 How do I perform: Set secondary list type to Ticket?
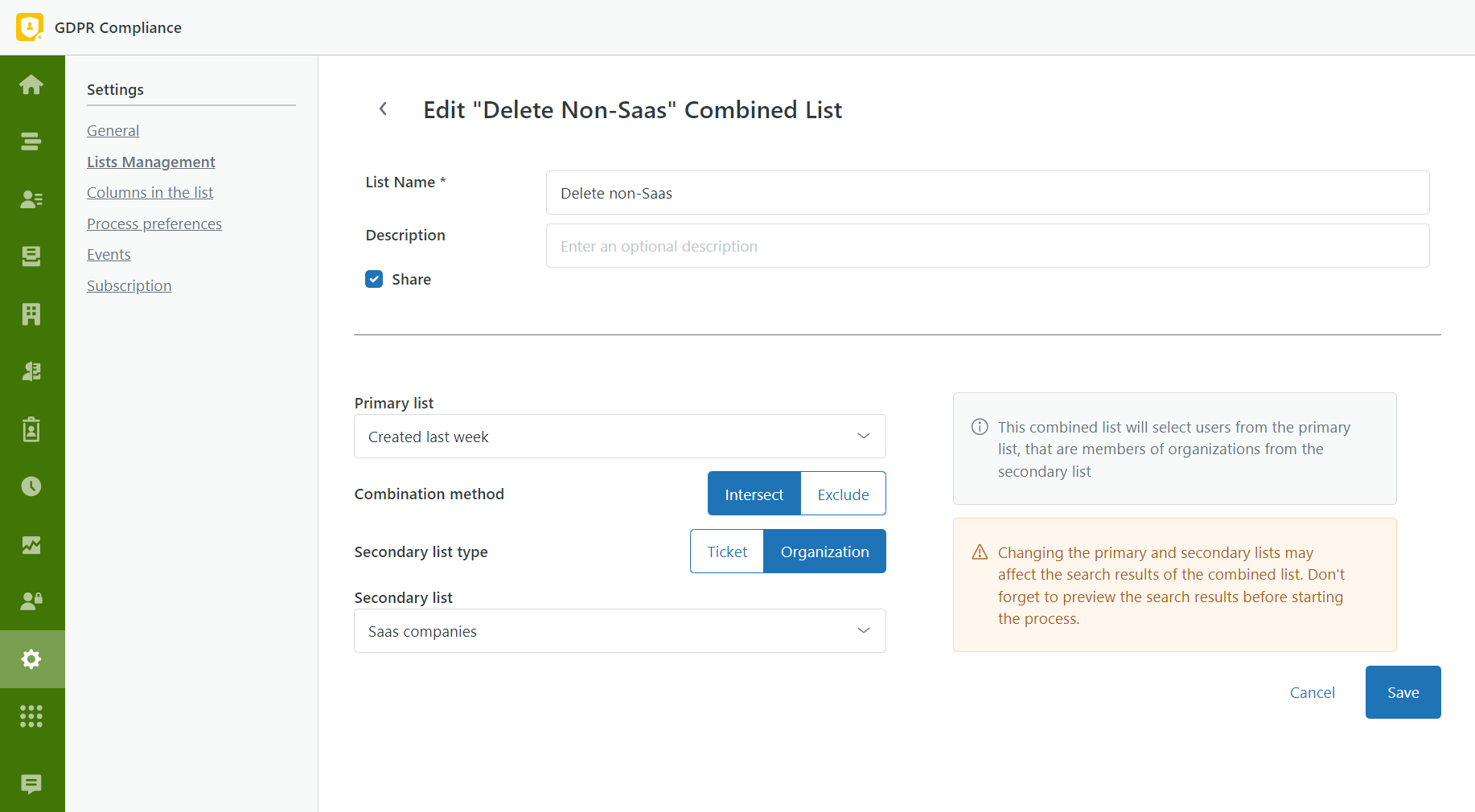pos(726,552)
